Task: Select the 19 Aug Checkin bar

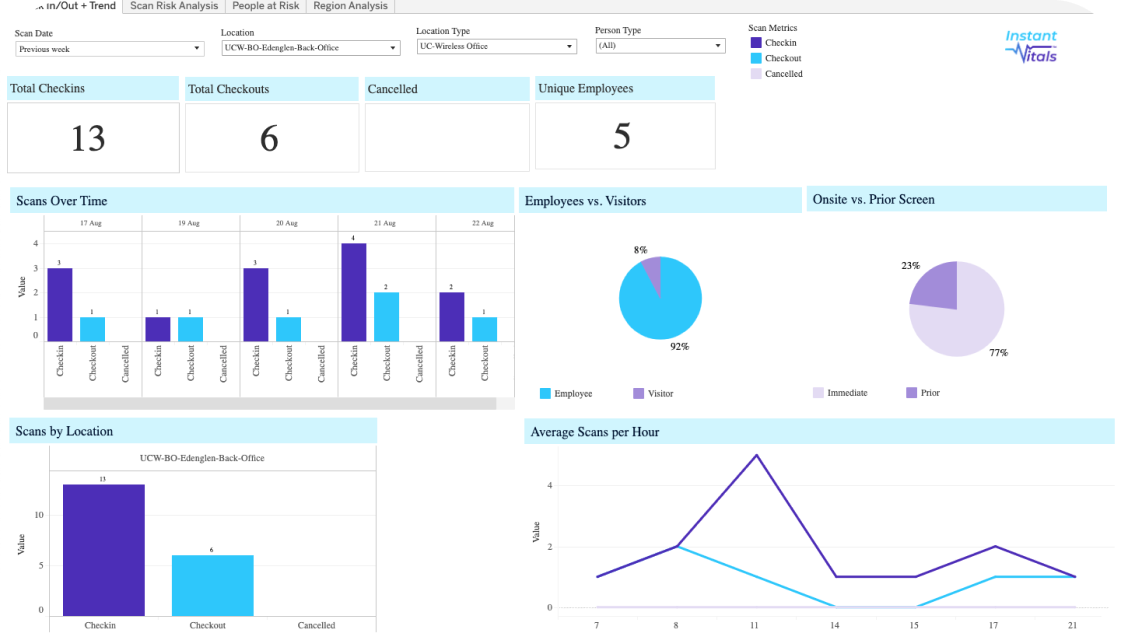Action: coord(158,329)
